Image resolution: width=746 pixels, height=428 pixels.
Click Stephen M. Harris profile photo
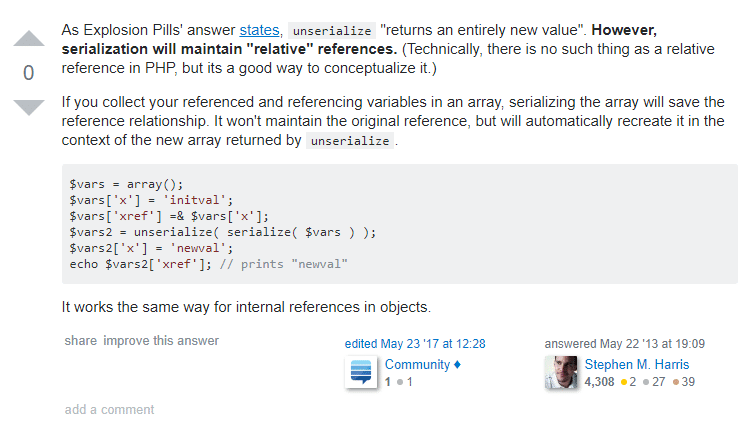(560, 372)
